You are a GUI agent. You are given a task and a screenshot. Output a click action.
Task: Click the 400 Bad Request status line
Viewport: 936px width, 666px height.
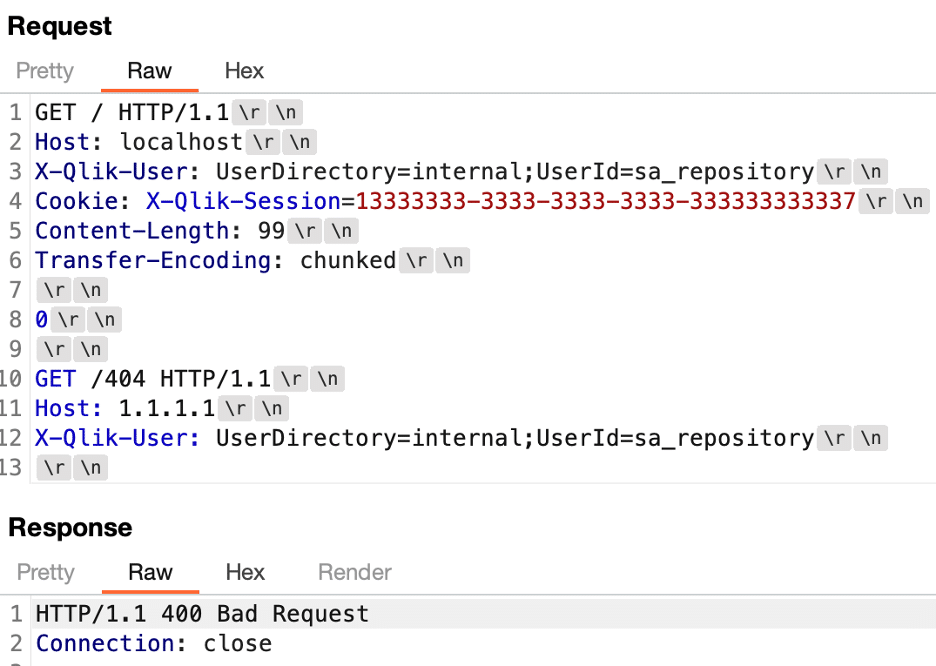point(202,614)
